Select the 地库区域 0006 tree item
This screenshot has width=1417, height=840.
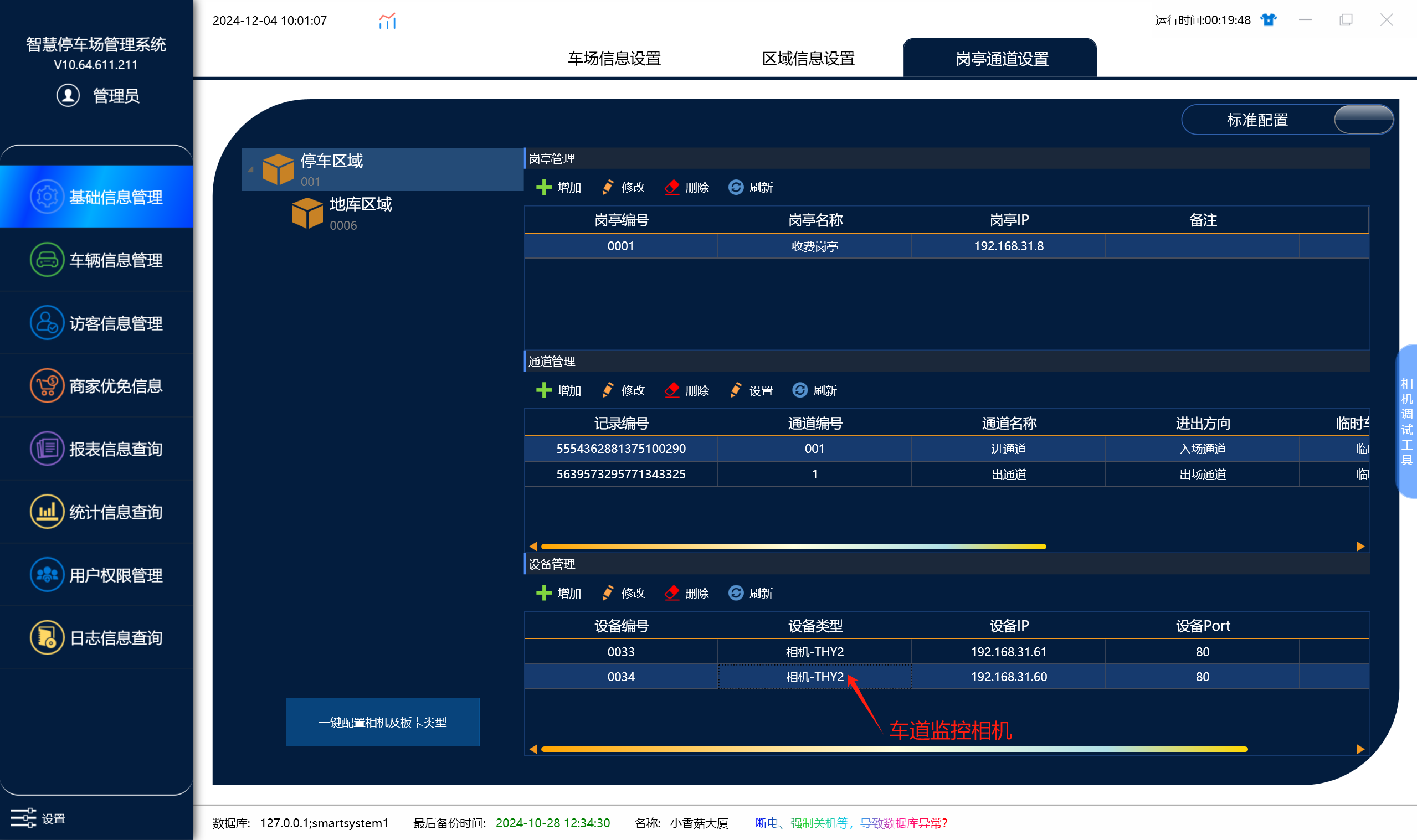click(342, 213)
